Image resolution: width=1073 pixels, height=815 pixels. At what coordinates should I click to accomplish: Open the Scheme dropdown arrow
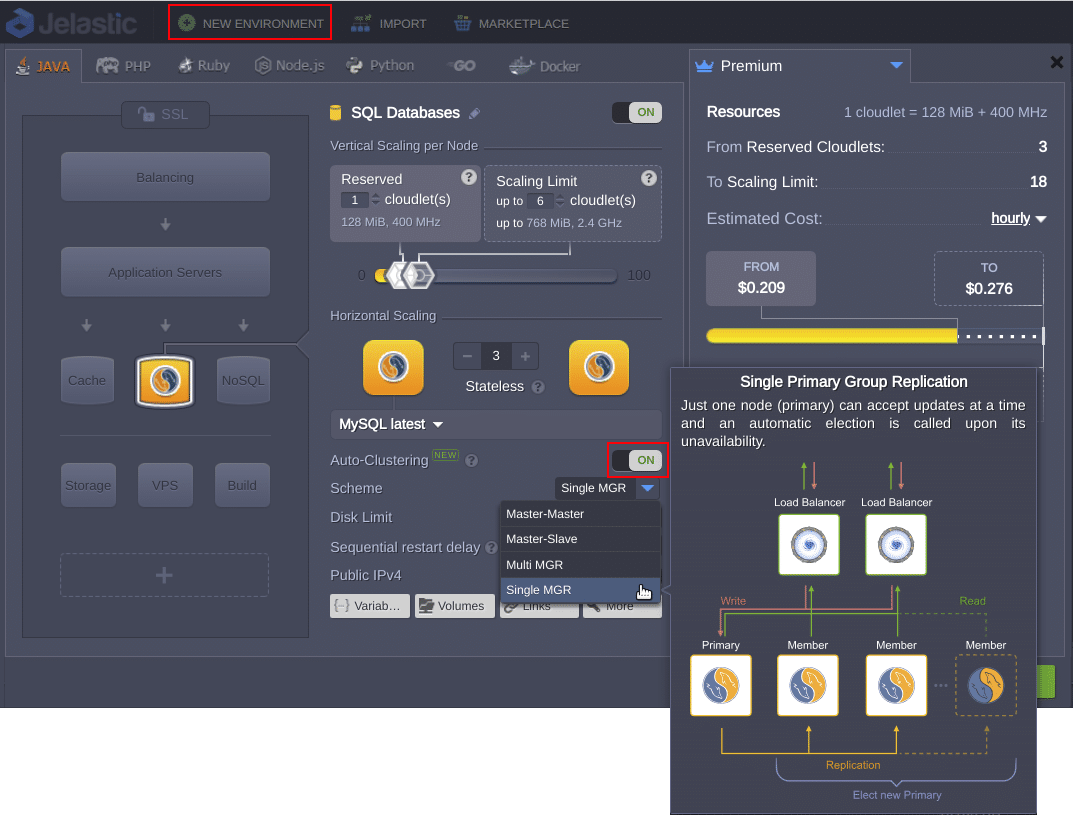click(647, 488)
